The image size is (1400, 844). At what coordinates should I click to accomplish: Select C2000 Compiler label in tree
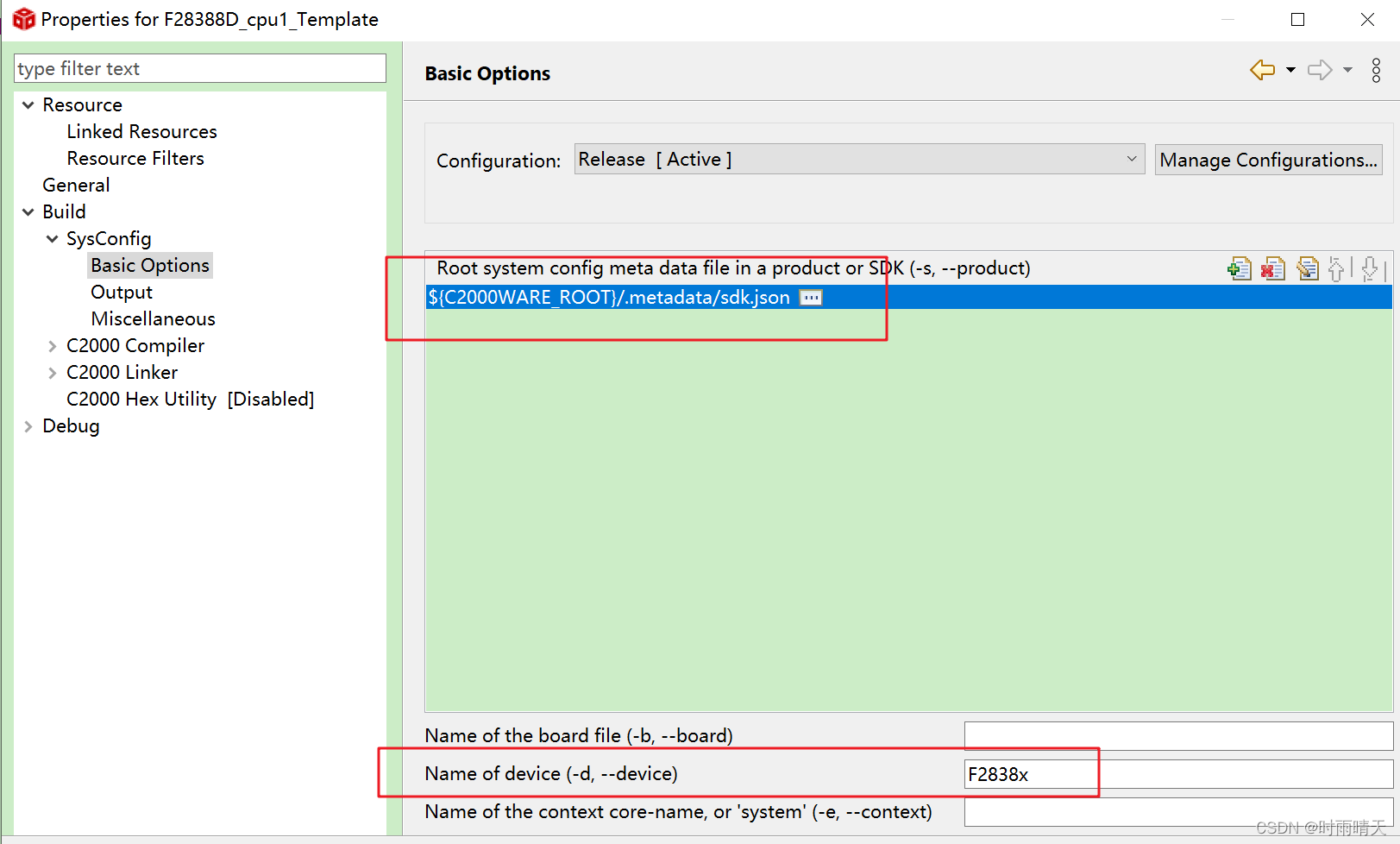[x=135, y=345]
